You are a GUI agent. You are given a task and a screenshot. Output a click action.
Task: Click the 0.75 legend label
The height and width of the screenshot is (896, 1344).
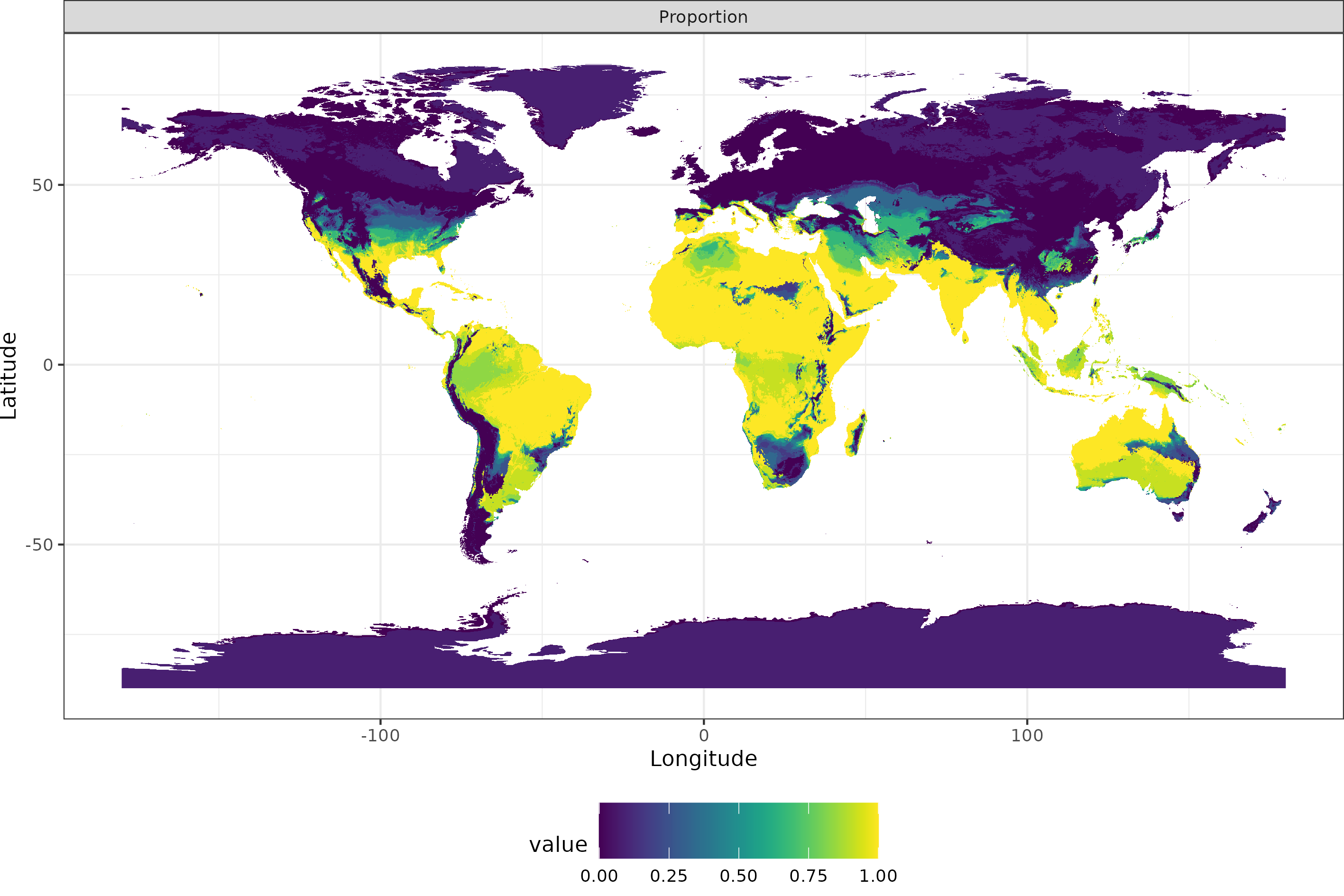click(x=808, y=876)
